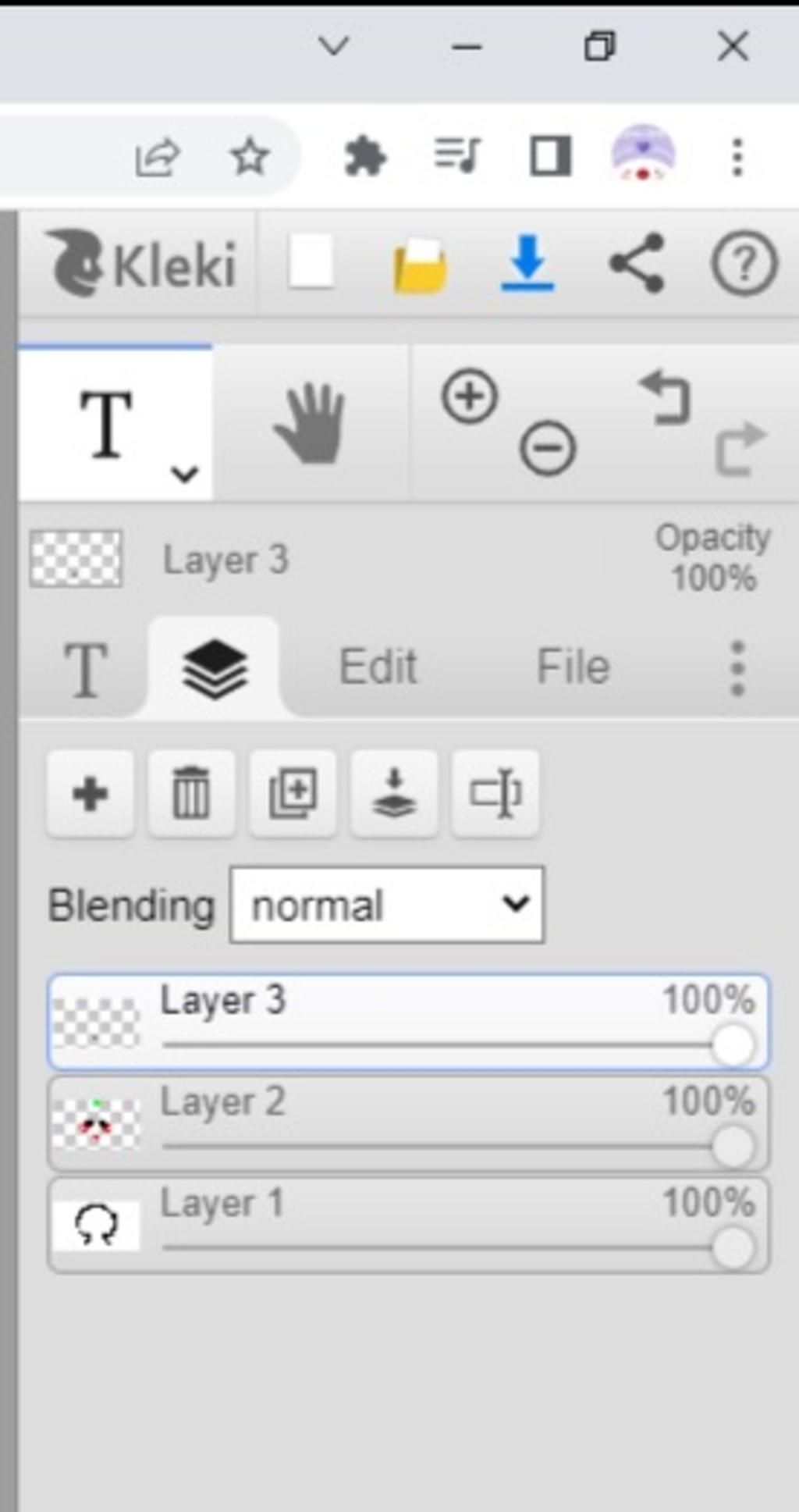The width and height of the screenshot is (799, 1512).
Task: Switch to the File tab
Action: click(x=573, y=667)
